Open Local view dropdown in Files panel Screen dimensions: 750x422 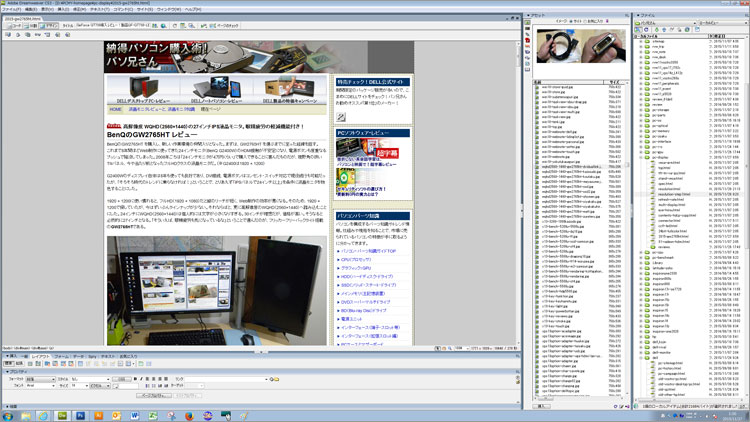point(722,22)
